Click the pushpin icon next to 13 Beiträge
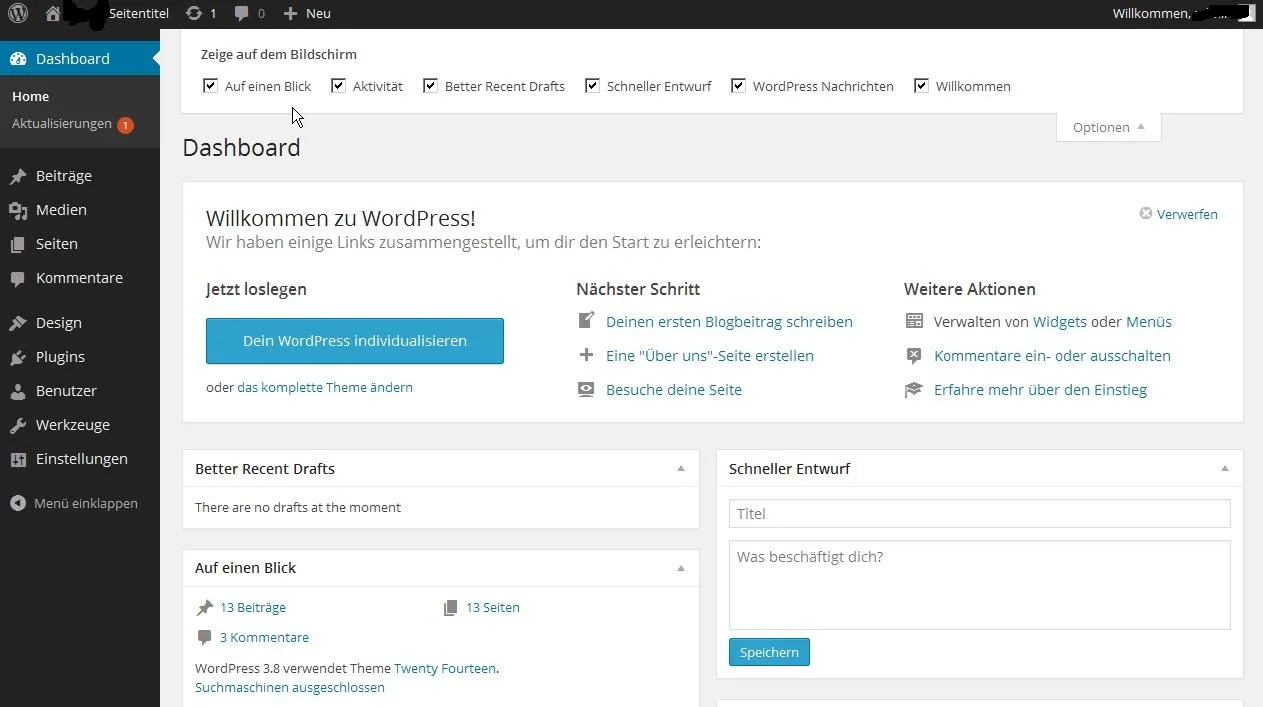1263x707 pixels. coord(205,607)
